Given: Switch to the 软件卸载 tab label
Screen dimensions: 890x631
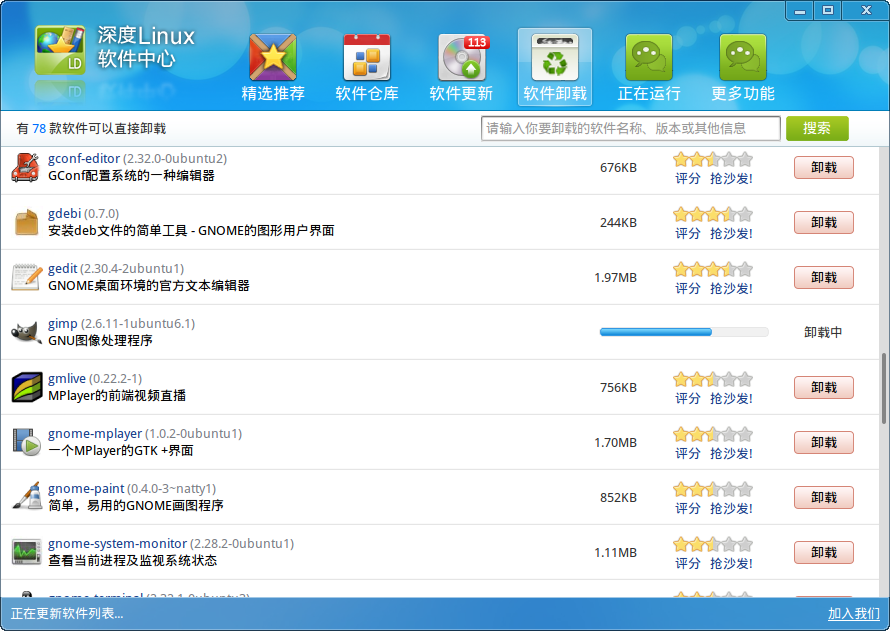Looking at the screenshot, I should click(555, 93).
